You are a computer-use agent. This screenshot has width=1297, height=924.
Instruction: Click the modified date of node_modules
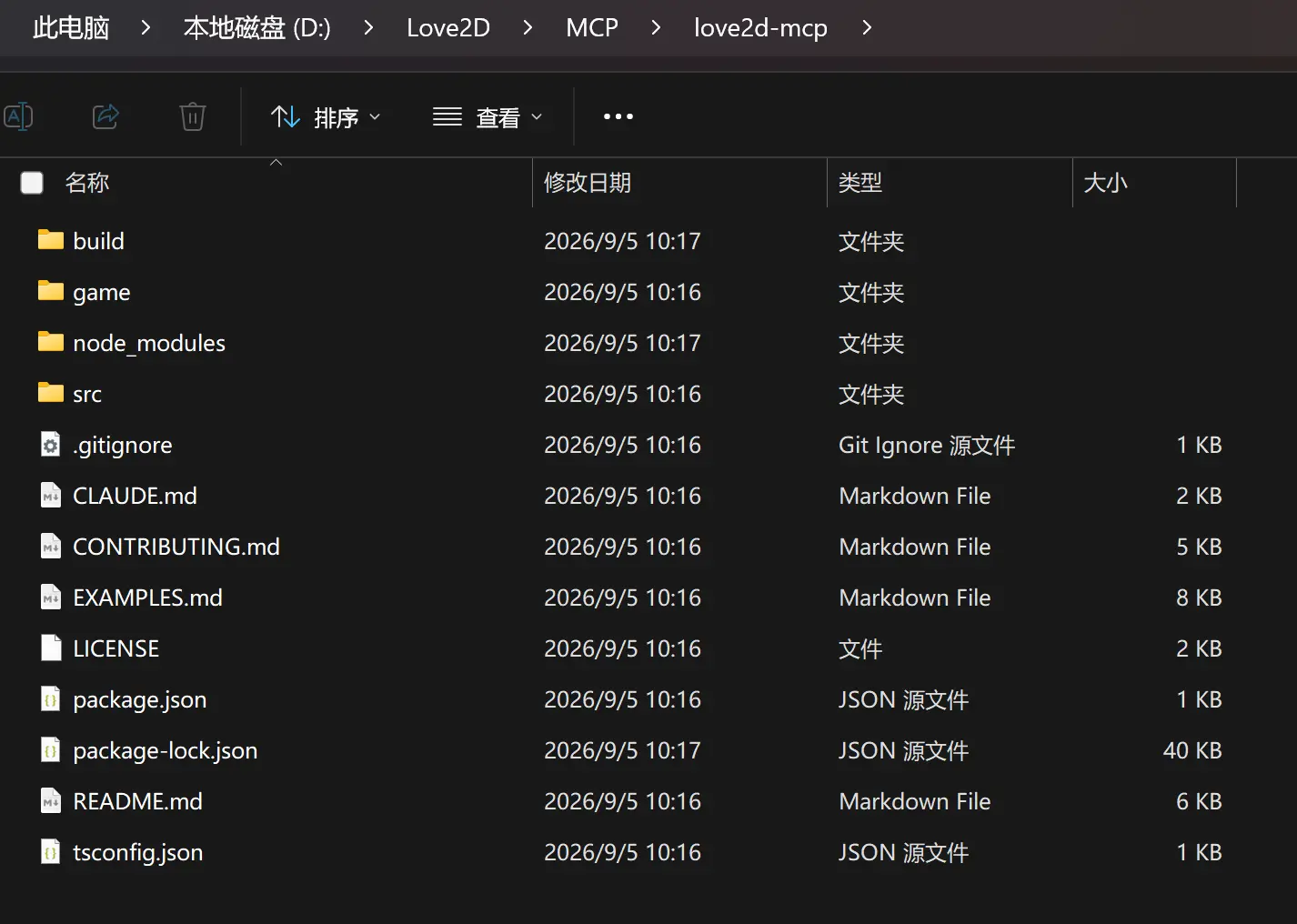[623, 343]
